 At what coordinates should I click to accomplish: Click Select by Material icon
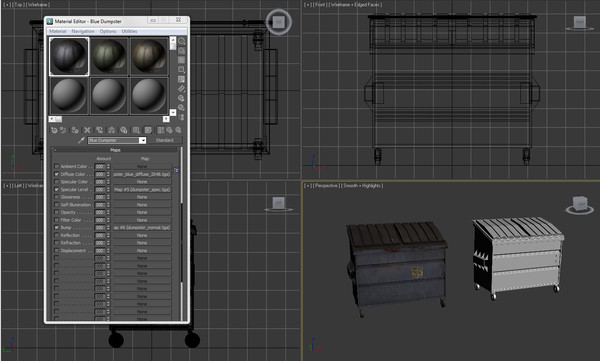pyautogui.click(x=182, y=108)
